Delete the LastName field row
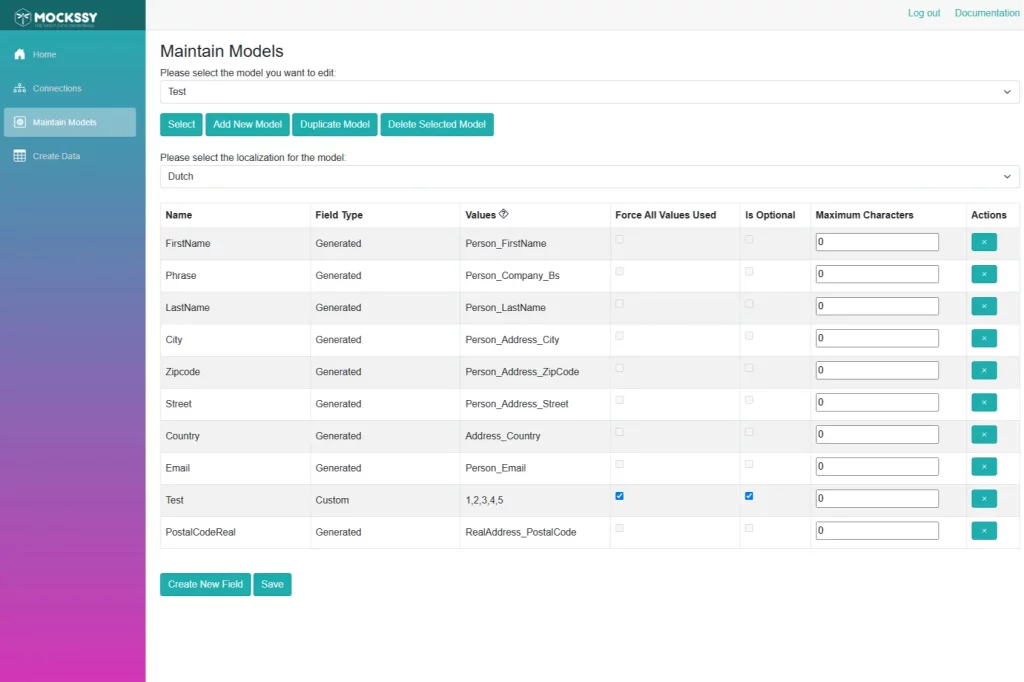Image resolution: width=1024 pixels, height=682 pixels. 984,306
